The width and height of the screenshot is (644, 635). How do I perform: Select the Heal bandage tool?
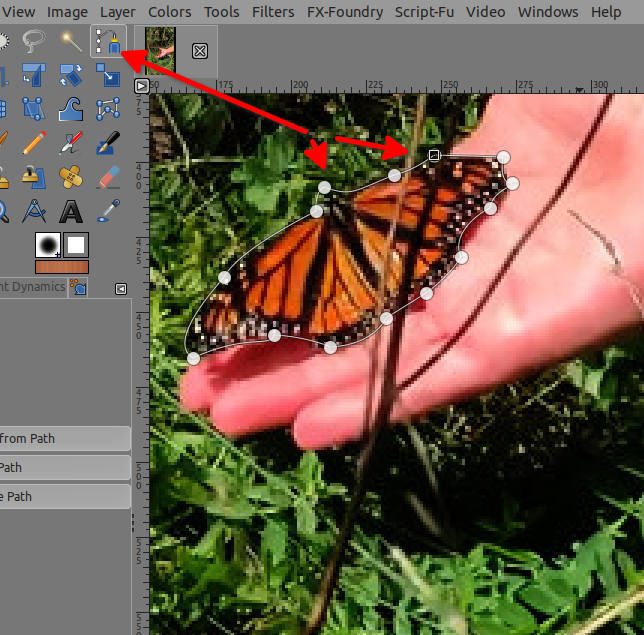click(71, 177)
